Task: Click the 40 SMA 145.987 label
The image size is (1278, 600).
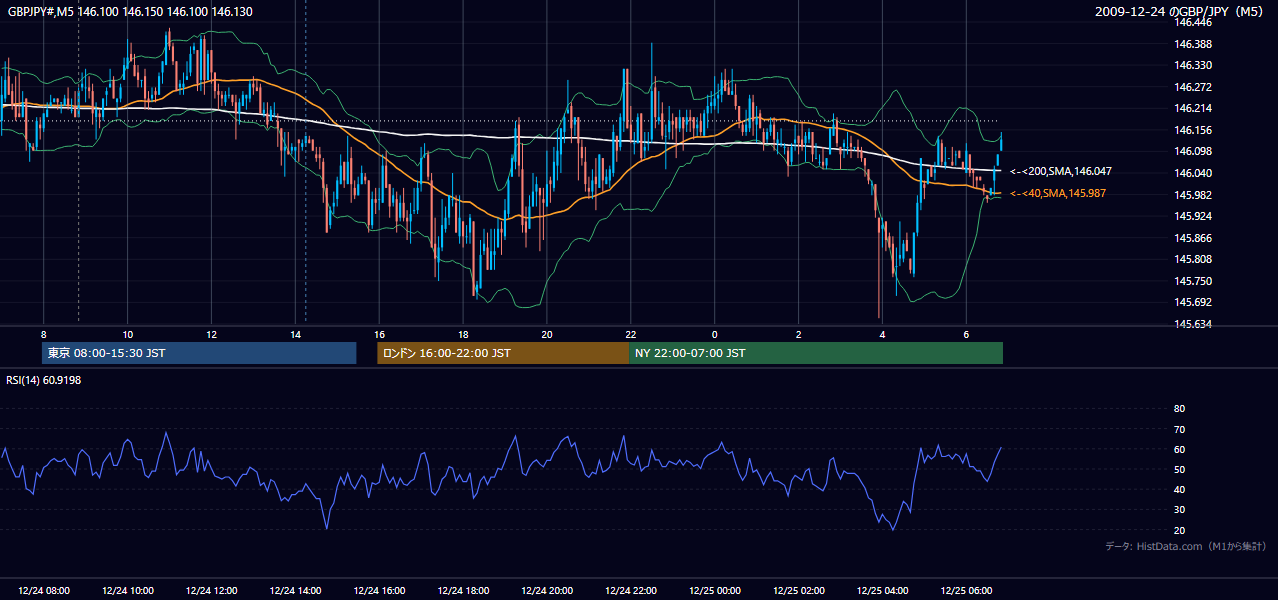Action: [x=1058, y=193]
